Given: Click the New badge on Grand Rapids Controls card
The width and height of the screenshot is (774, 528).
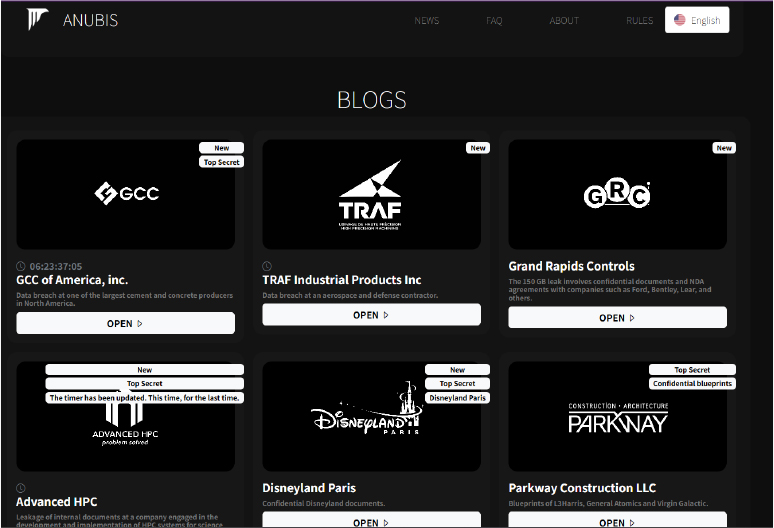Looking at the screenshot, I should point(724,148).
